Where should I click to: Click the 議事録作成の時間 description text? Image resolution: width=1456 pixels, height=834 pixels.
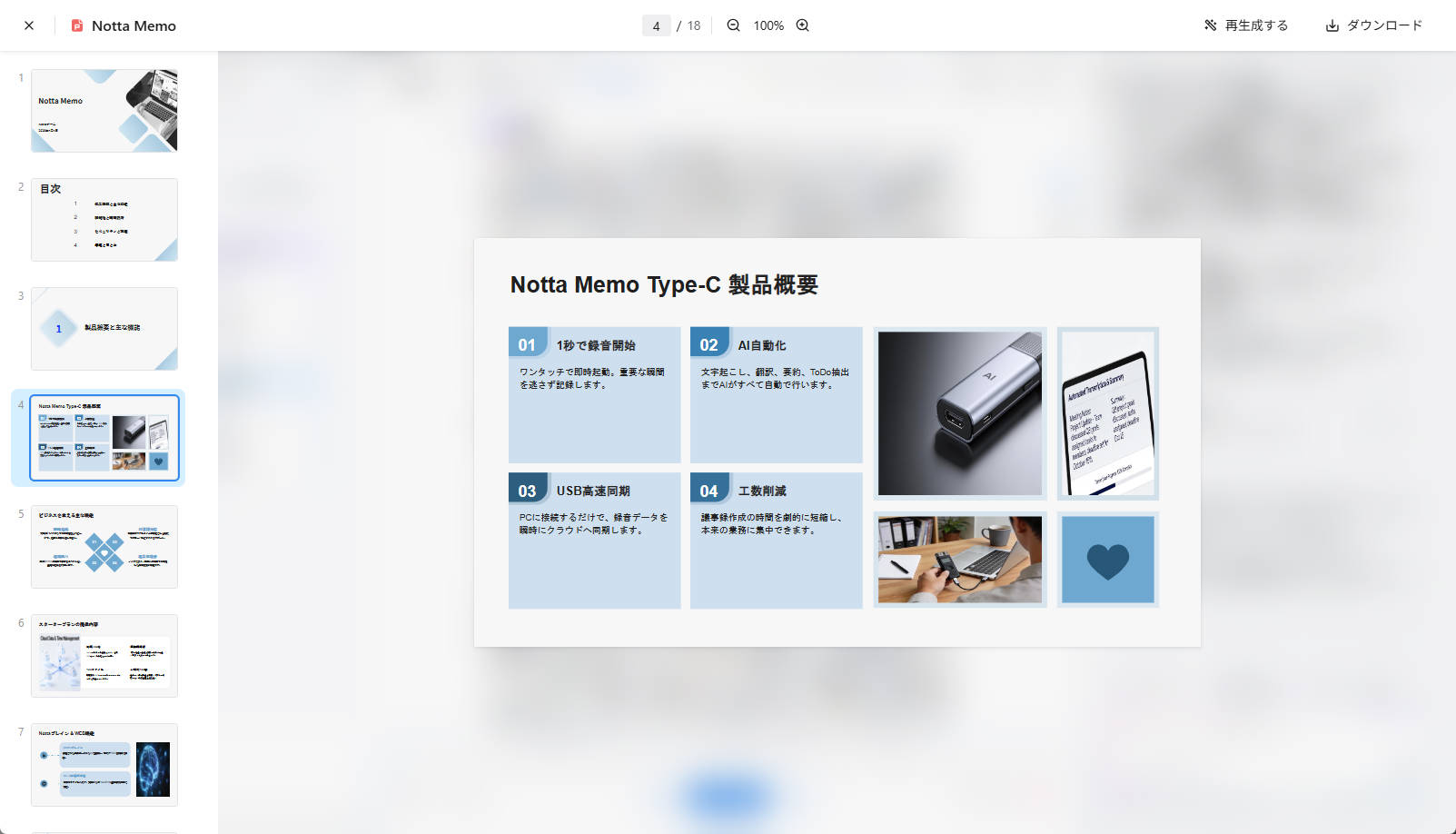pyautogui.click(x=771, y=523)
